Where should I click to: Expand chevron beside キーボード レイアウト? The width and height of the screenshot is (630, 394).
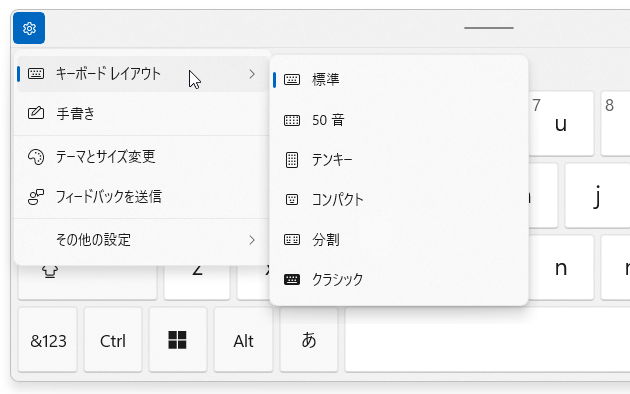pos(252,74)
